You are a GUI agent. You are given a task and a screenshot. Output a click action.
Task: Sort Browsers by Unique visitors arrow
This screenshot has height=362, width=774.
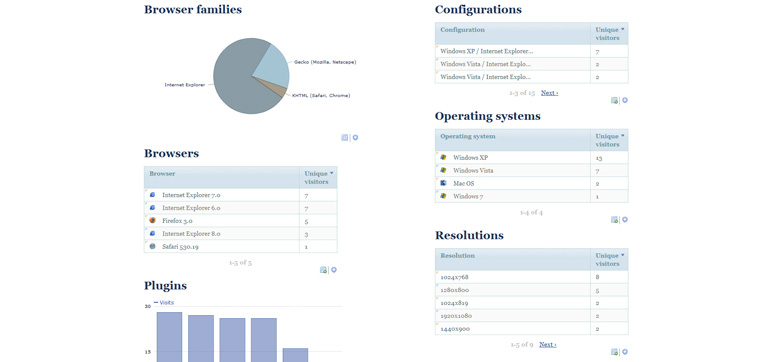(331, 173)
